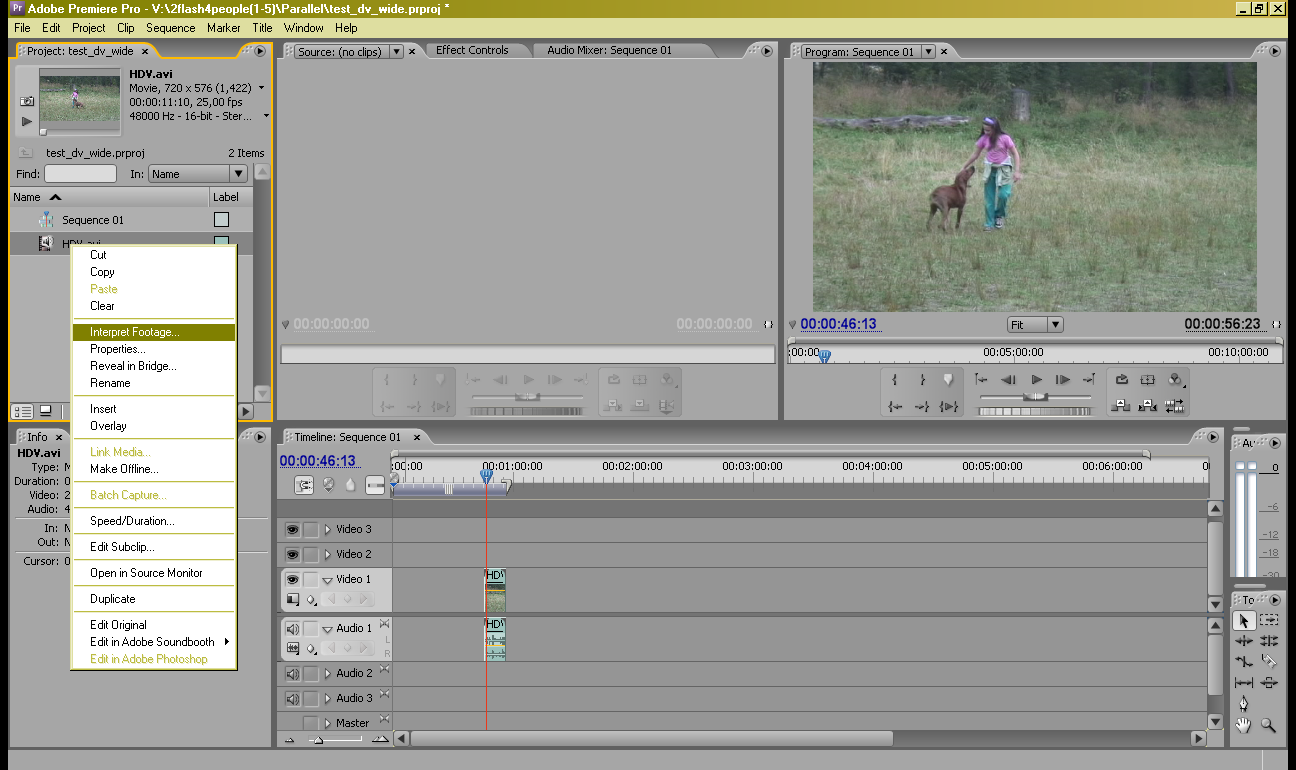This screenshot has height=770, width=1296.
Task: Select the Hand tool
Action: 1243,726
